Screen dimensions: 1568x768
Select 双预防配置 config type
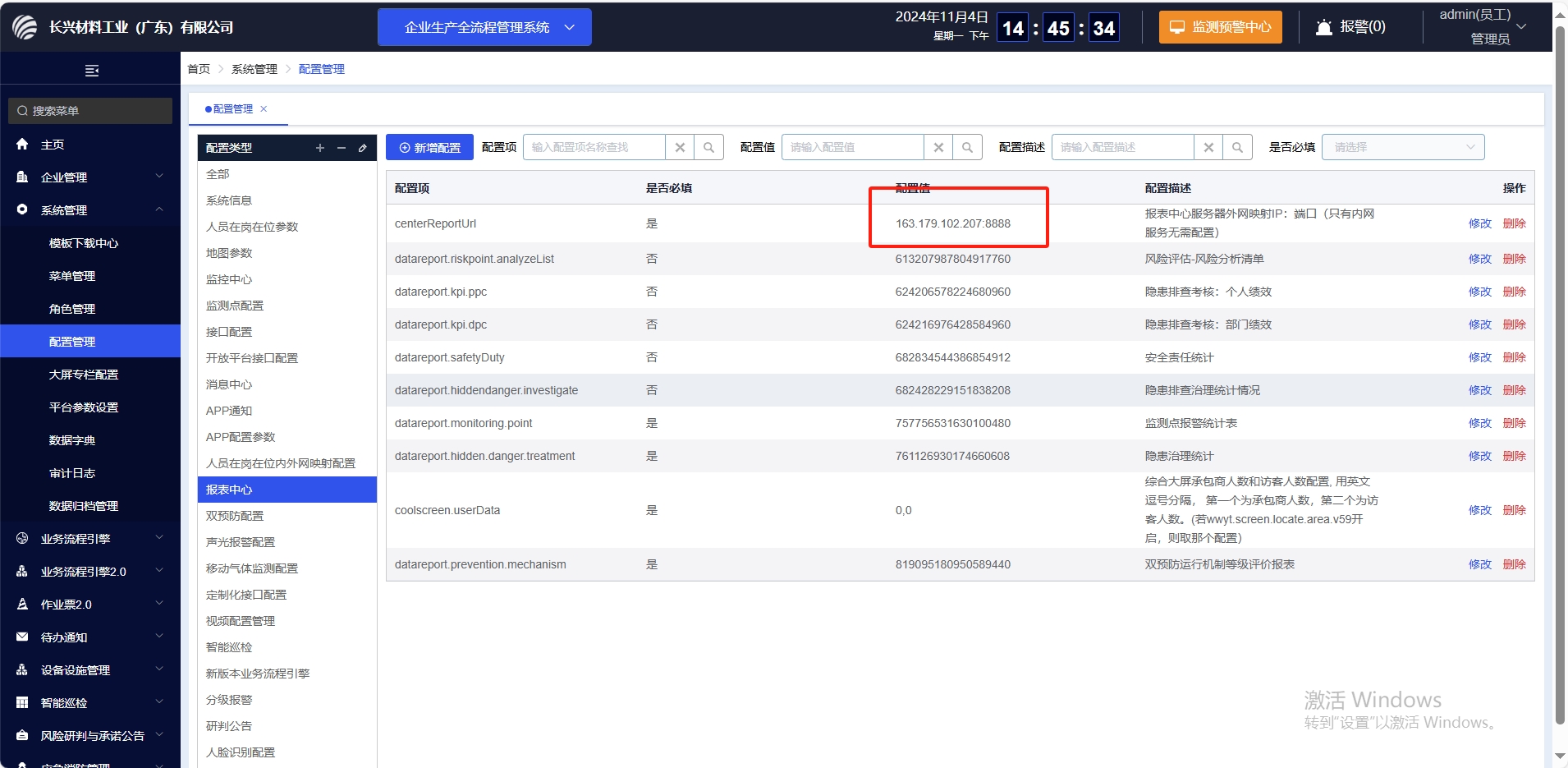(x=287, y=516)
